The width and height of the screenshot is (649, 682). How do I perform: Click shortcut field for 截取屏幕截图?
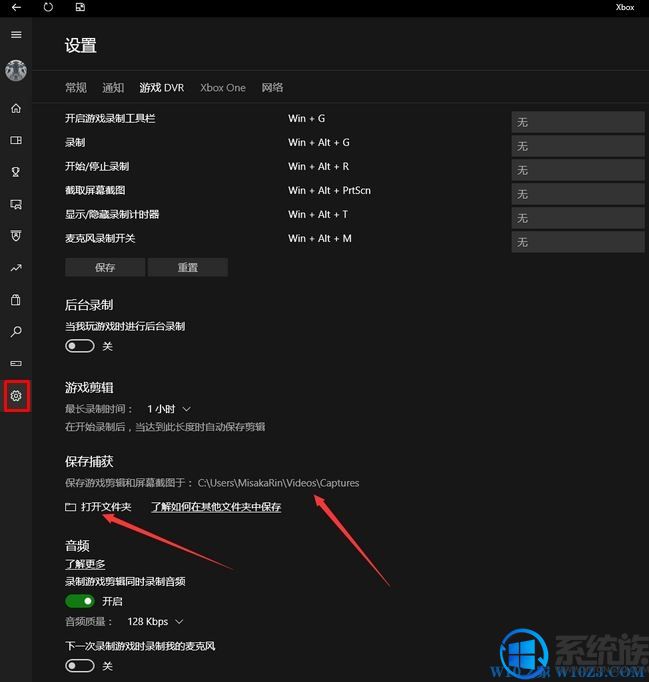point(578,194)
